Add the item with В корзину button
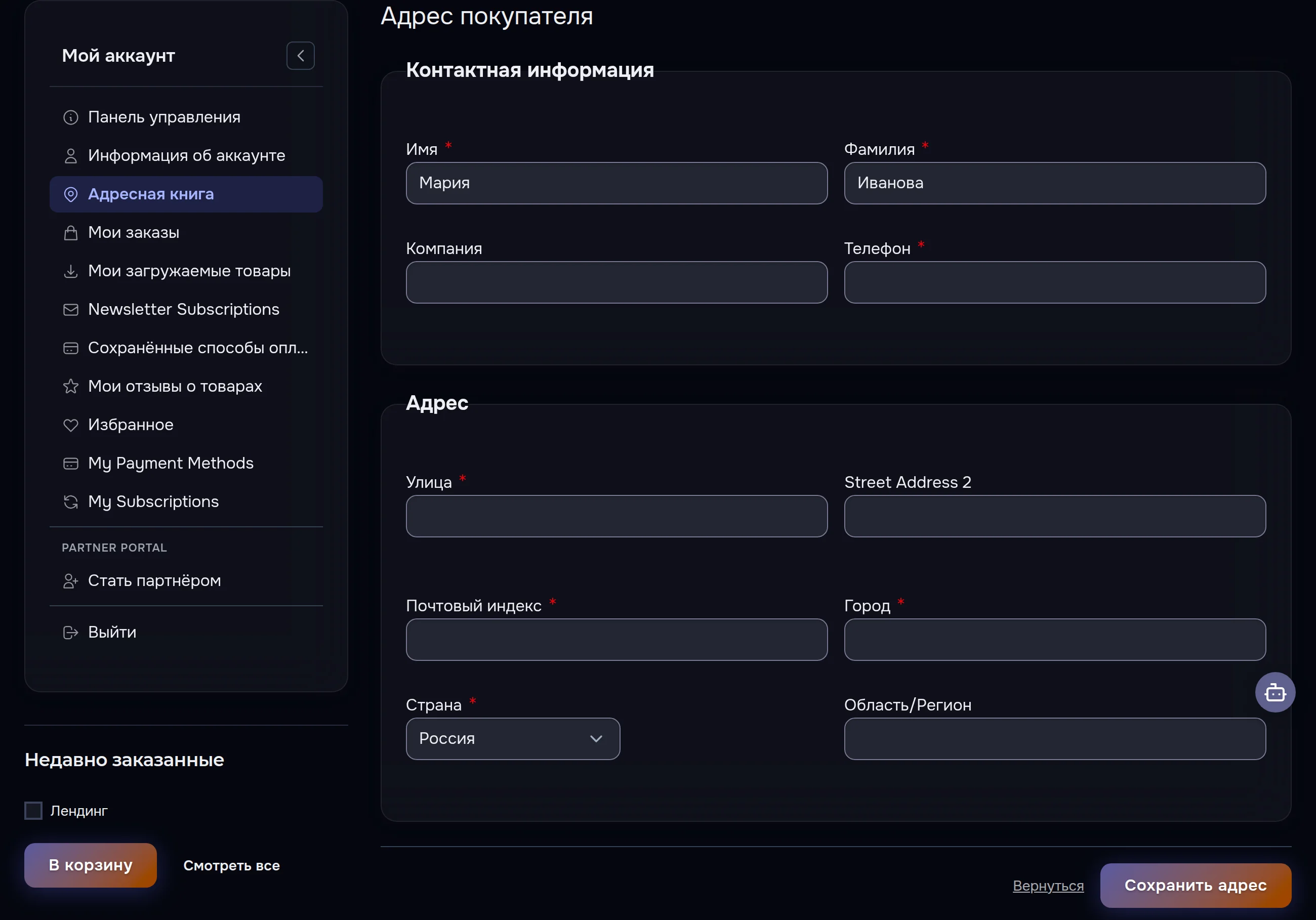The height and width of the screenshot is (920, 1316). click(x=91, y=865)
